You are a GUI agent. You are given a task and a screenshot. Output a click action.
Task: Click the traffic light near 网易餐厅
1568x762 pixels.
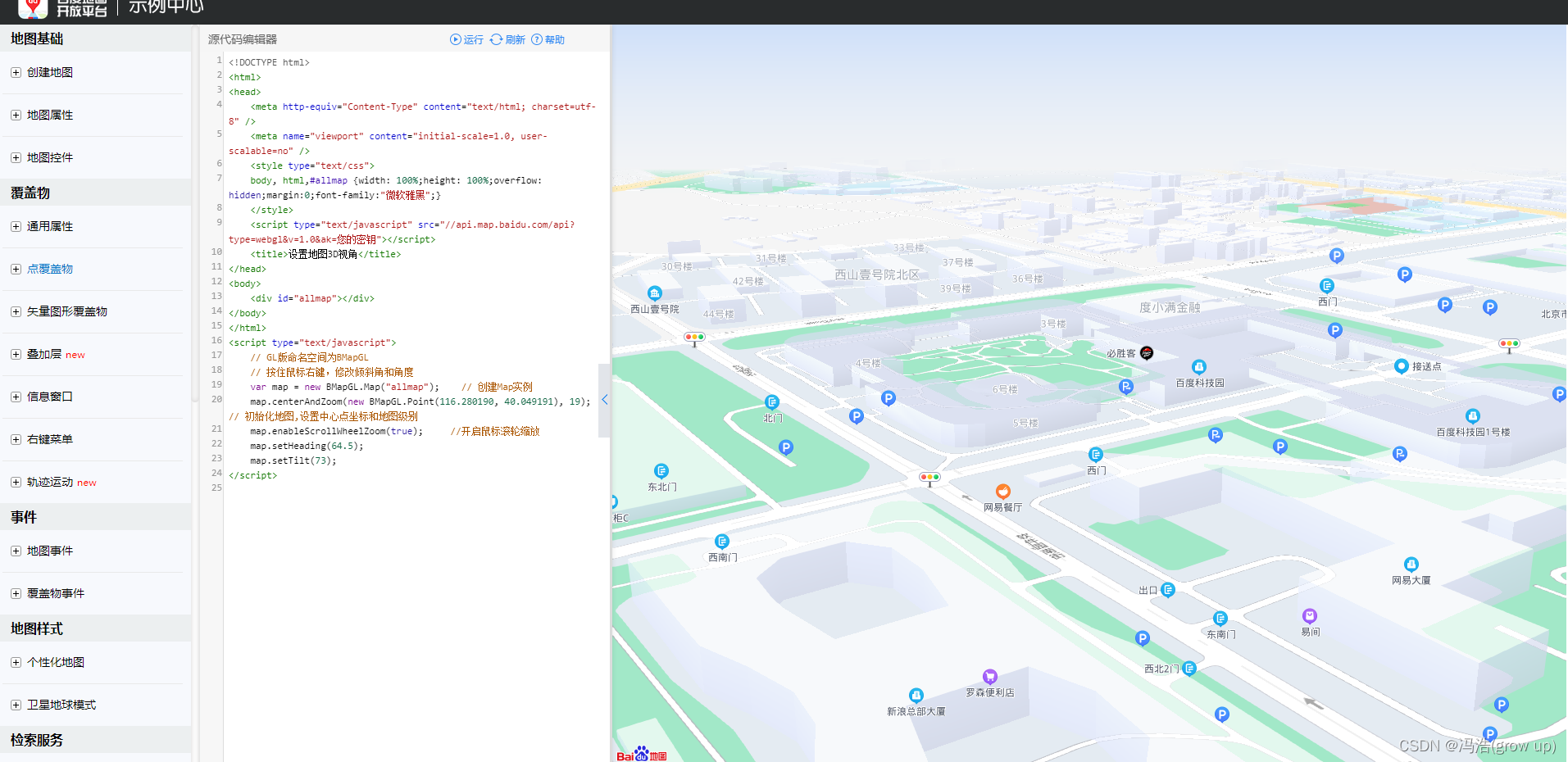click(x=929, y=478)
